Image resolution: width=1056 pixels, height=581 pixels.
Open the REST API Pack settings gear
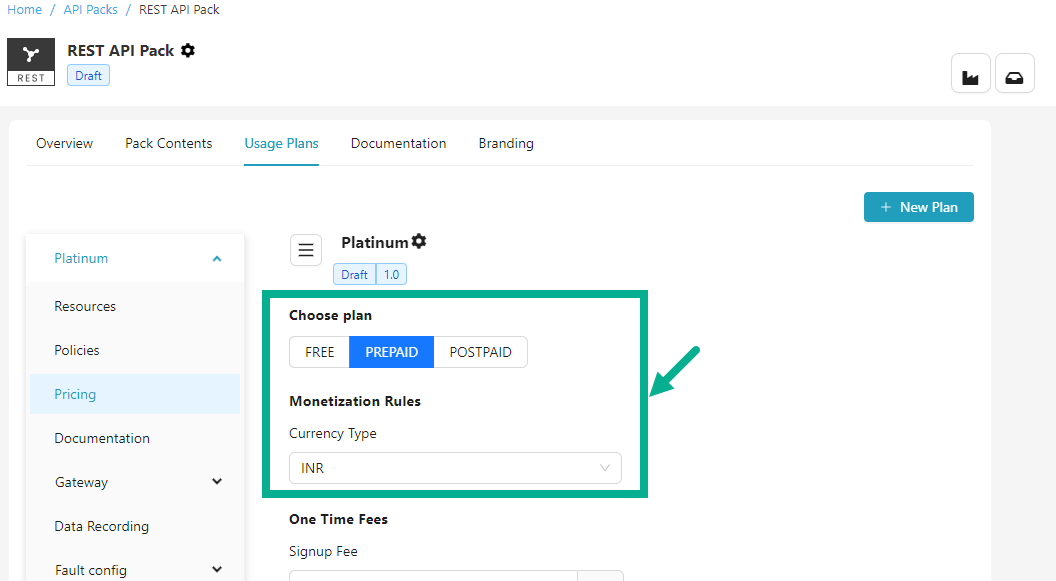click(188, 50)
